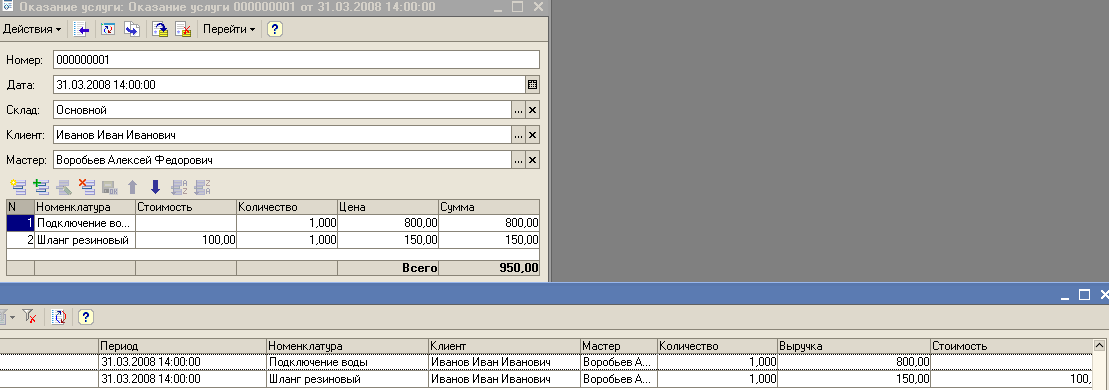Clear the Склад field value

coord(533,110)
